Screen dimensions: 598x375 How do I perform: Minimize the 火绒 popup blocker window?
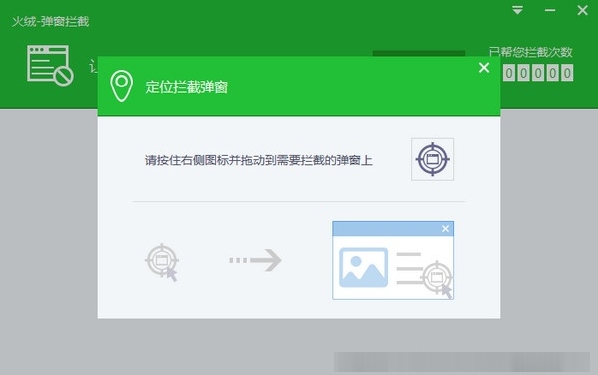pyautogui.click(x=550, y=10)
